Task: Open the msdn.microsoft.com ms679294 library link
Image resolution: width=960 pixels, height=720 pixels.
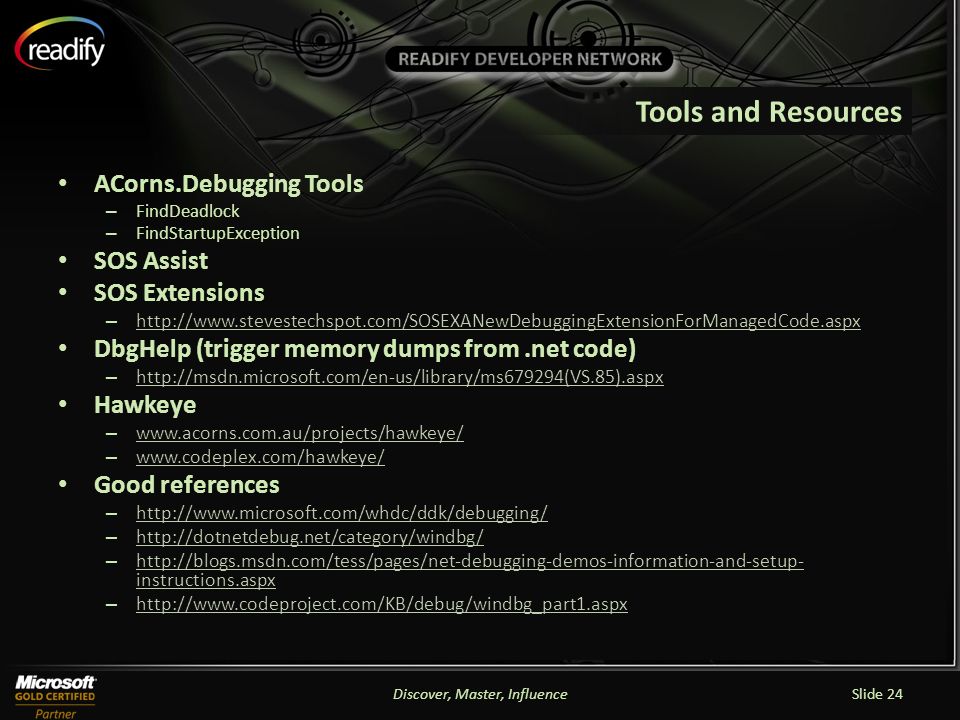Action: [x=400, y=377]
